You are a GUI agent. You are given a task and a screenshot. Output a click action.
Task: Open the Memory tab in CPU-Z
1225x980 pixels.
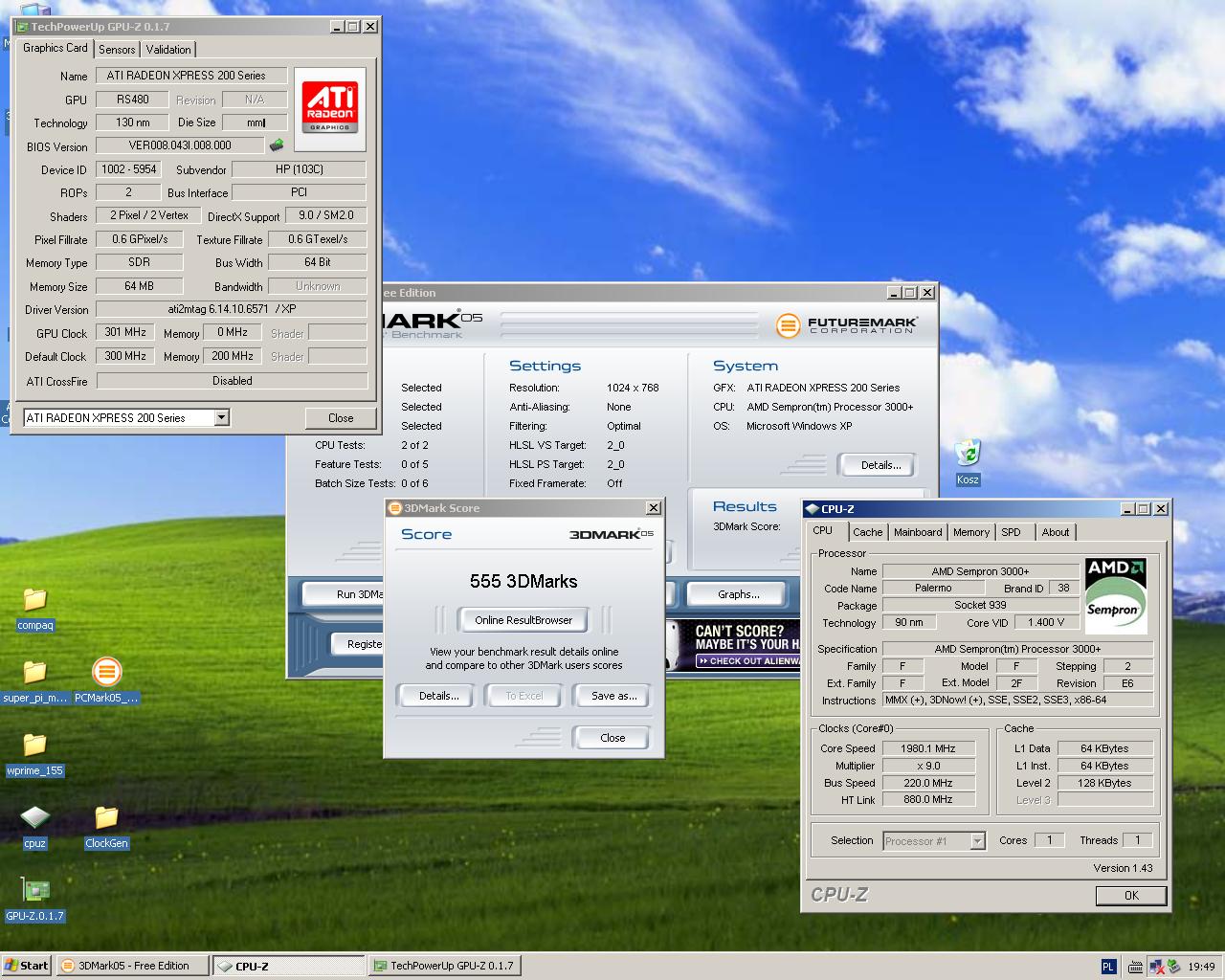[x=971, y=532]
